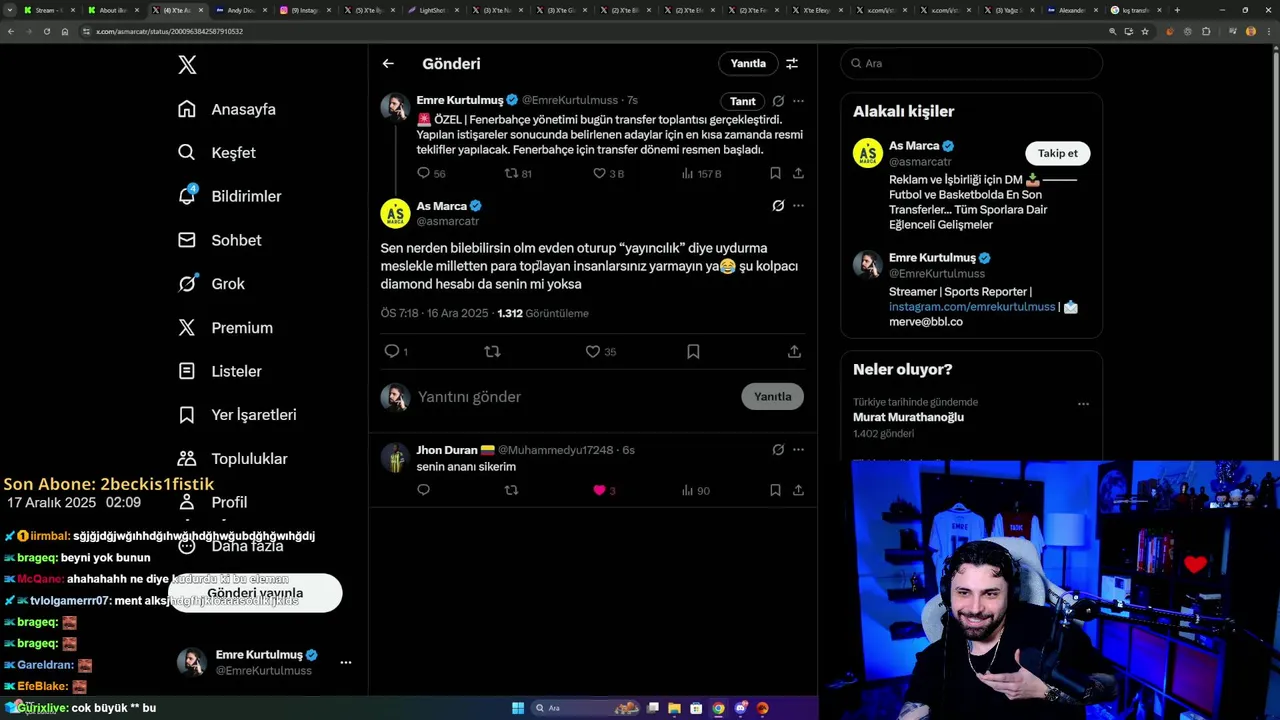Open Discord from the taskbar

tap(741, 708)
